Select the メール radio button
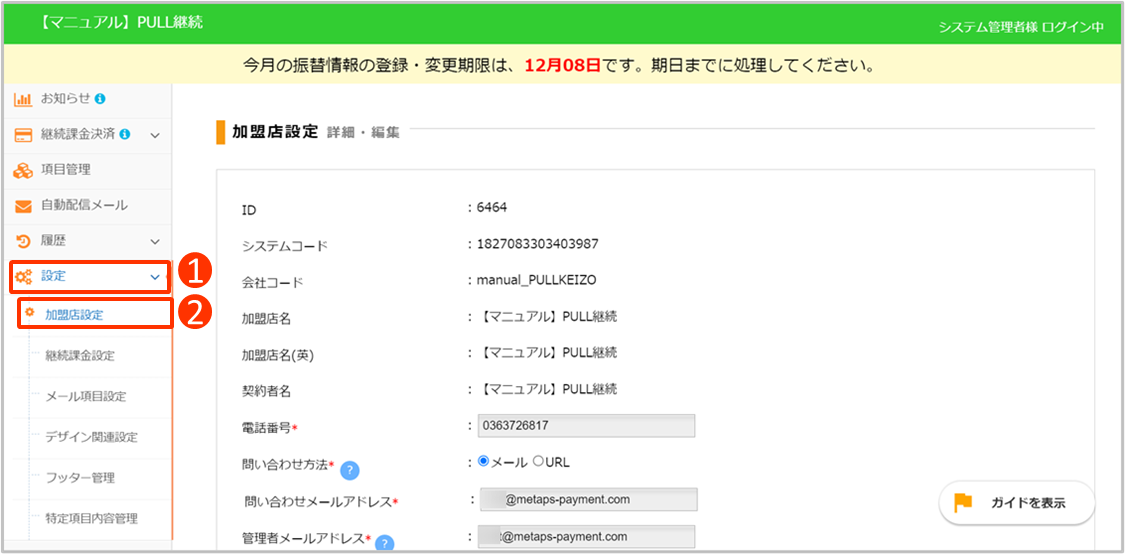This screenshot has width=1125, height=554. (484, 462)
